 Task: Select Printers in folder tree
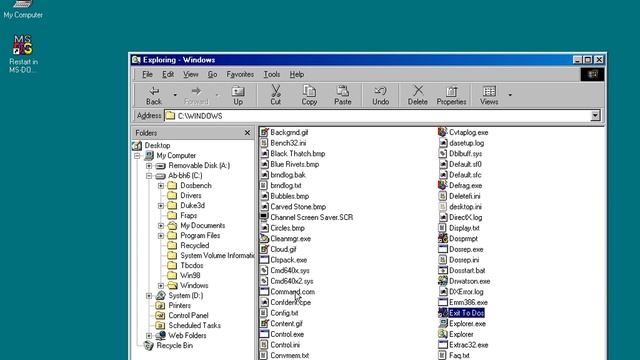tap(179, 305)
